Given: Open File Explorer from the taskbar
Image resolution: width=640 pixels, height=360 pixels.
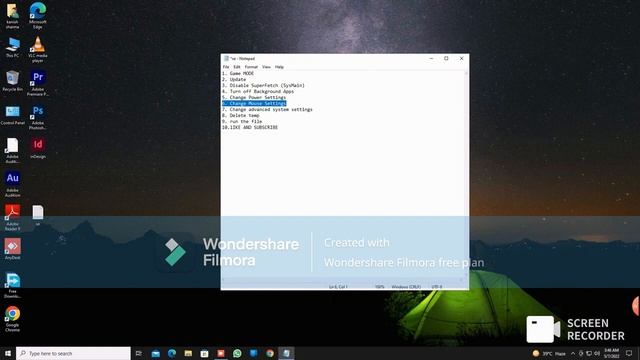Looking at the screenshot, I should coord(188,353).
